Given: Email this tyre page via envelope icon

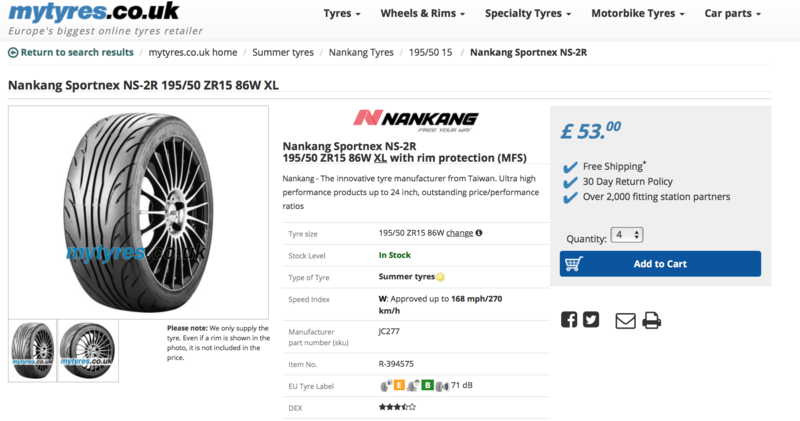Looking at the screenshot, I should [x=625, y=320].
